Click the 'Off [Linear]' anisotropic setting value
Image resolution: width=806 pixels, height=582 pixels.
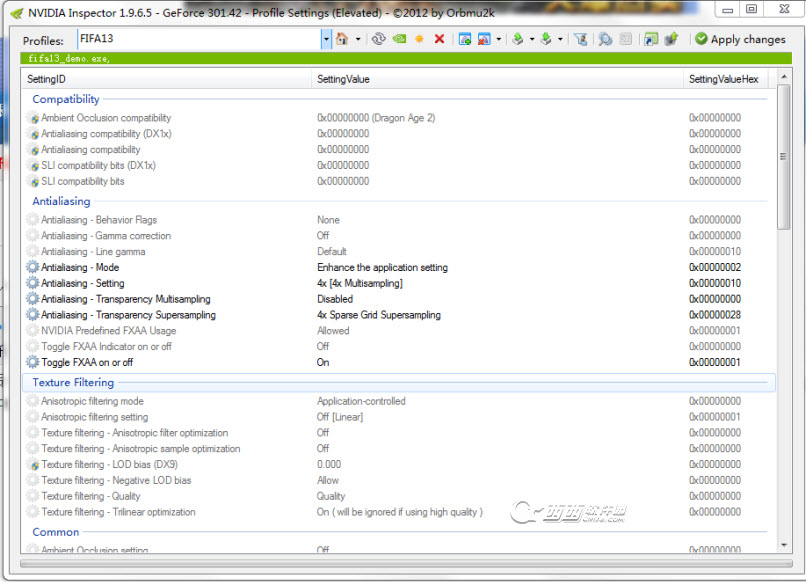pyautogui.click(x=340, y=417)
